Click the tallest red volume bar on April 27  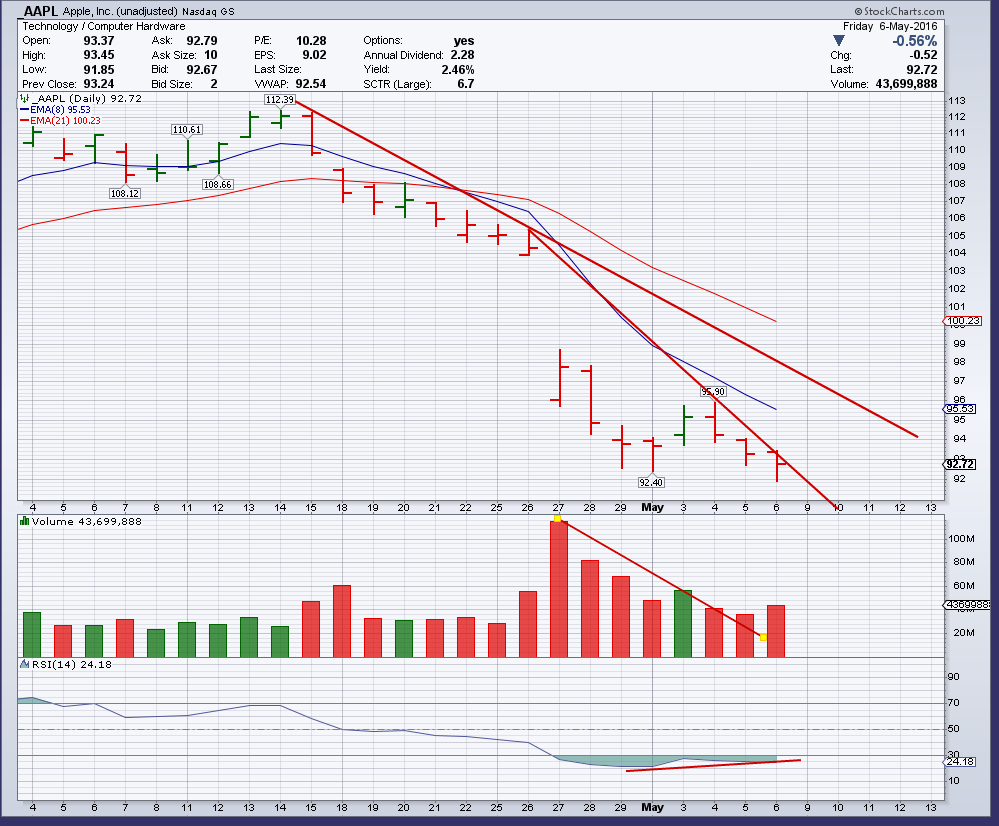[x=559, y=588]
